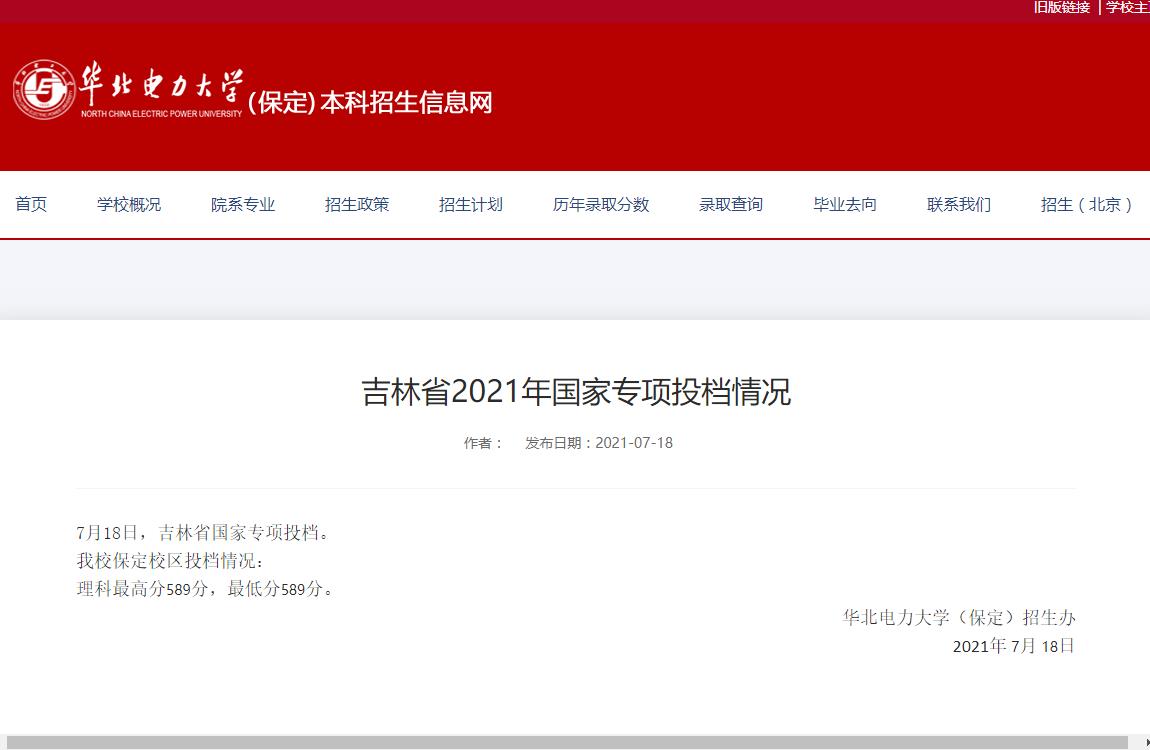The height and width of the screenshot is (750, 1150).
Task: Click the 2021年 7月 18日 signature date
Action: (1014, 646)
